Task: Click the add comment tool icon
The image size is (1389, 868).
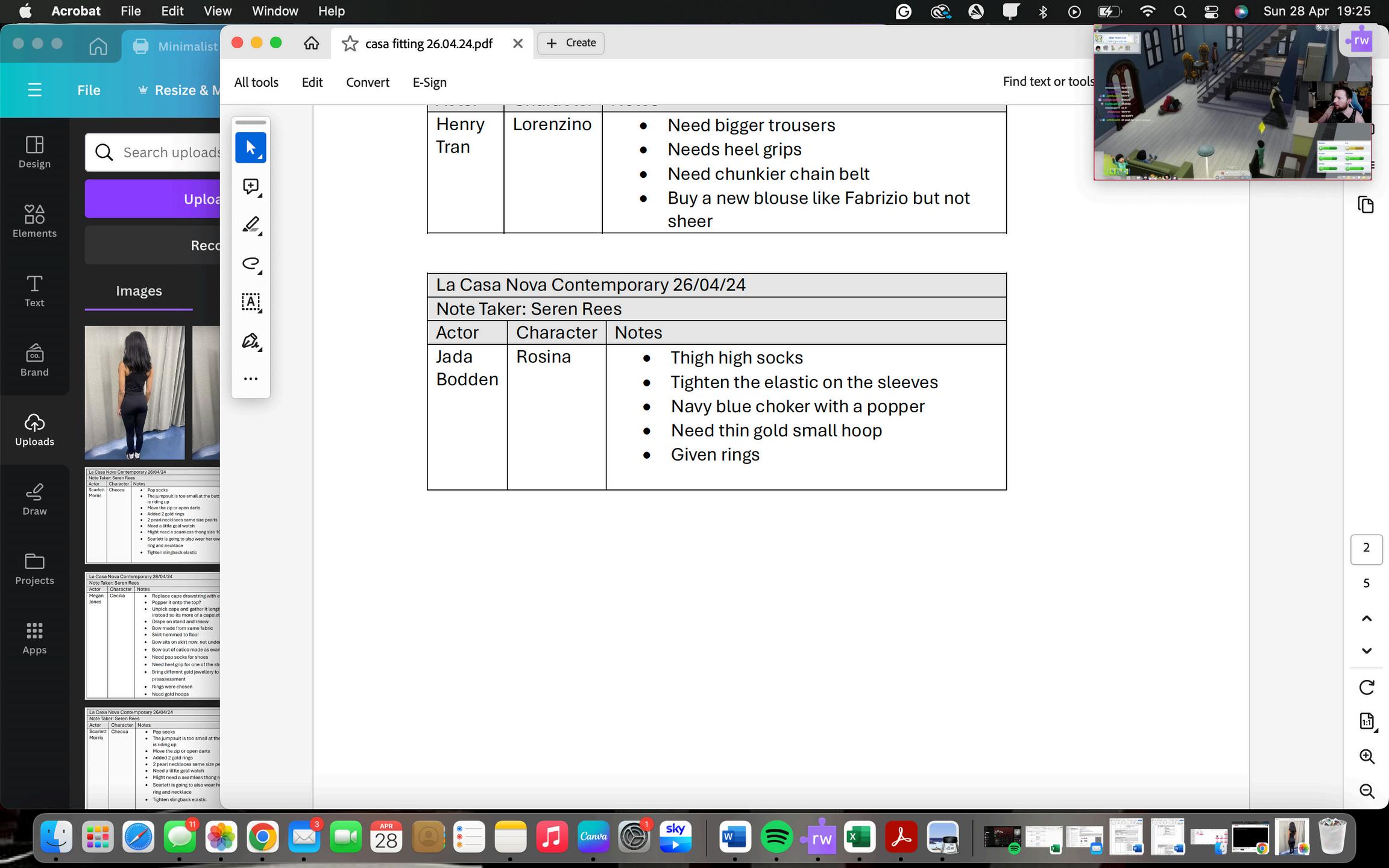Action: coord(251,186)
